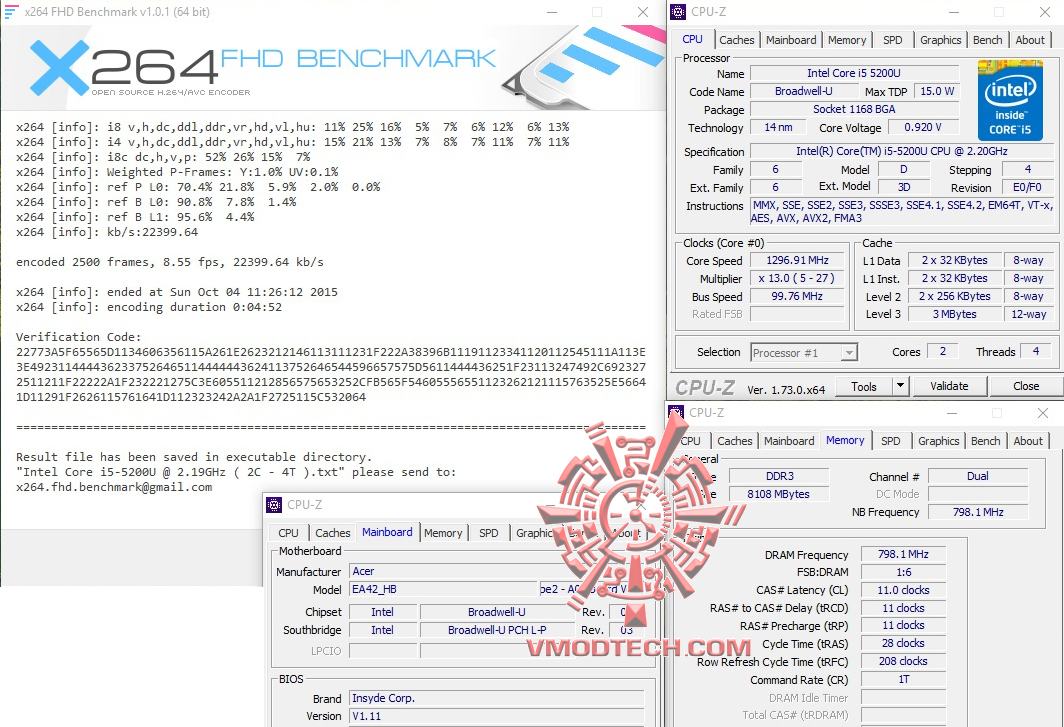Click the Level 2 cache value 2 x 256 KBytes
The image size is (1064, 727).
coord(954,297)
